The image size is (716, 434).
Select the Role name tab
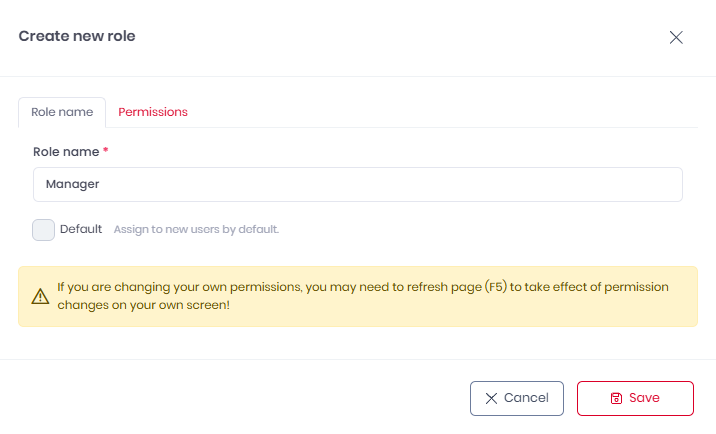tap(62, 112)
